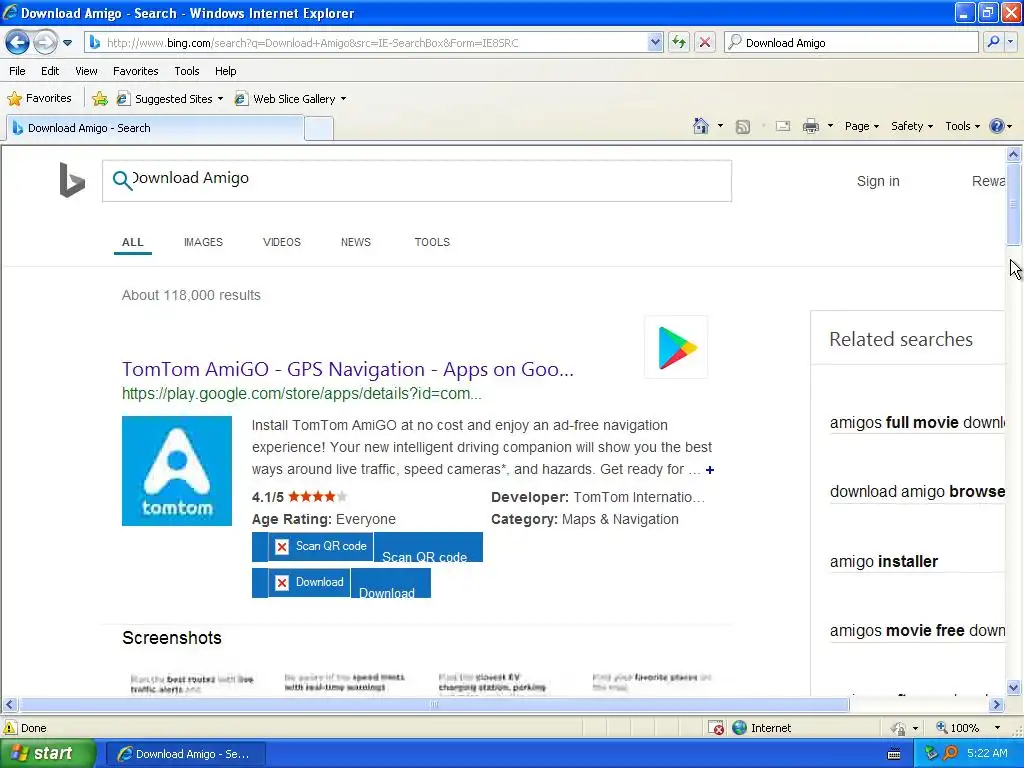Click the Refresh page icon
Screen dimensions: 1024x768
(x=679, y=43)
